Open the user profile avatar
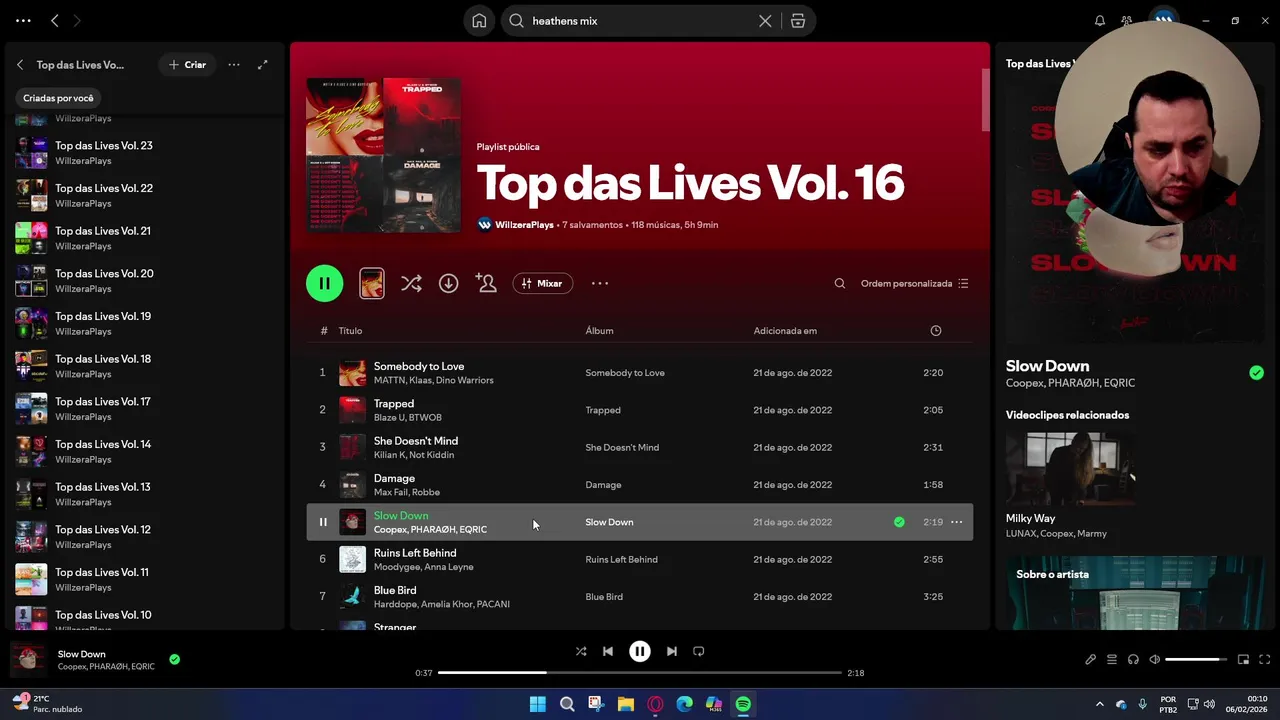Image resolution: width=1280 pixels, height=720 pixels. [1163, 19]
